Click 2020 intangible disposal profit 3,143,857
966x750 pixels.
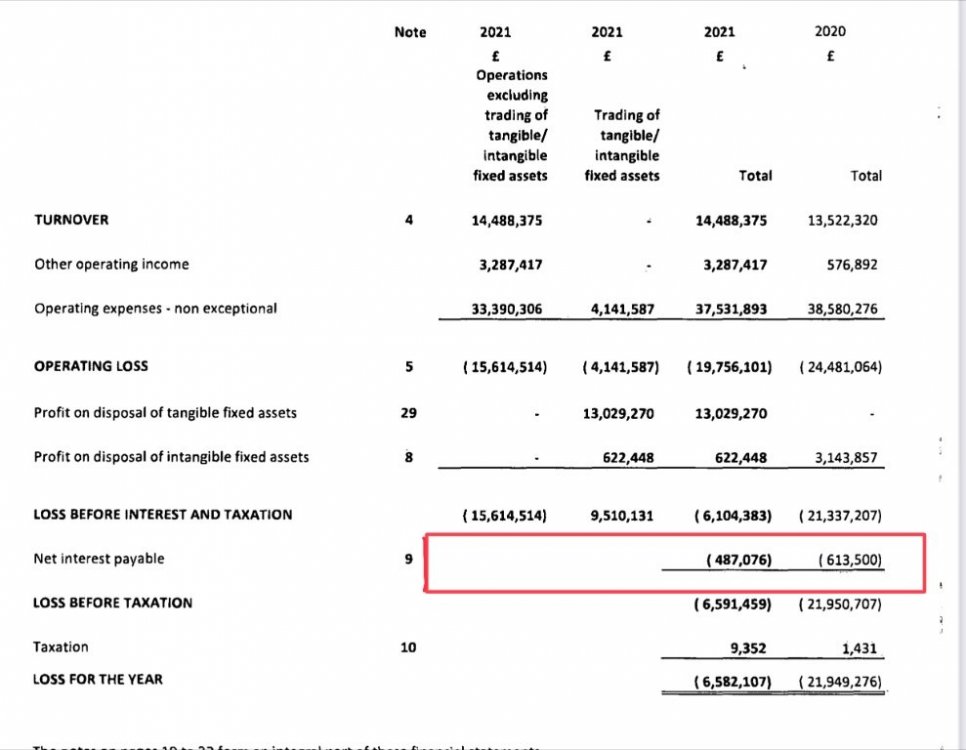tap(846, 457)
